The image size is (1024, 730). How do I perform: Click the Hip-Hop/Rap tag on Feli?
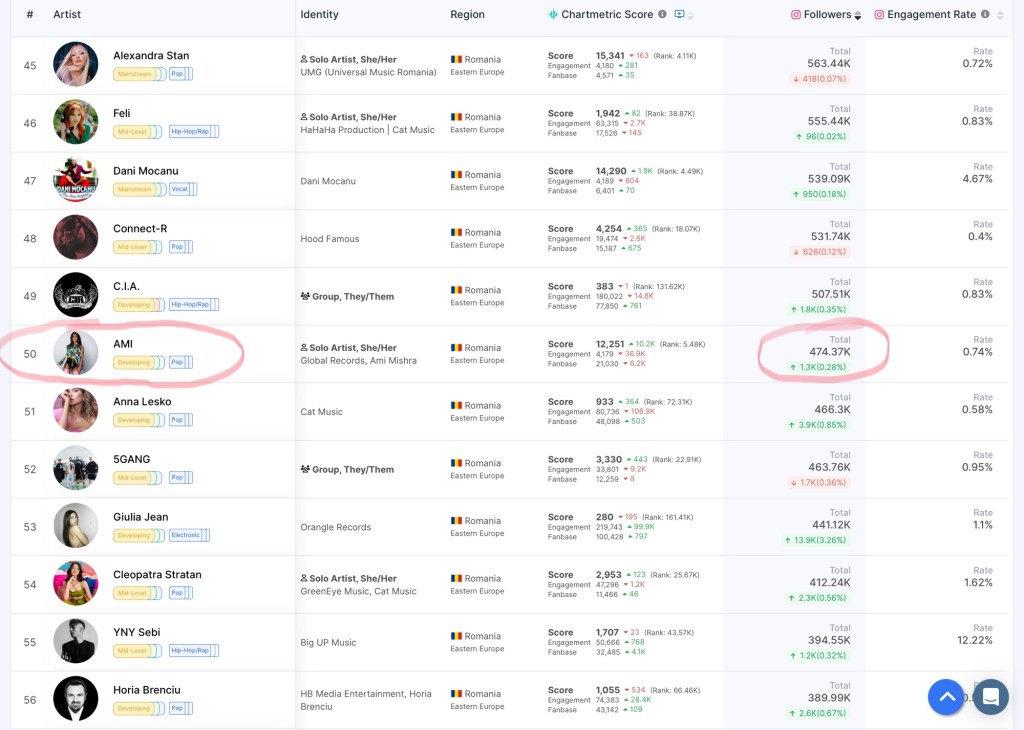192,131
